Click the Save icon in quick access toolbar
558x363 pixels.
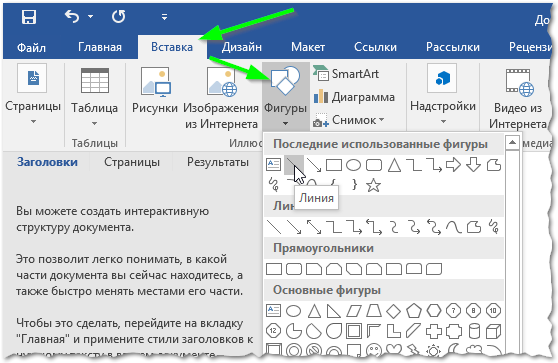tap(29, 17)
